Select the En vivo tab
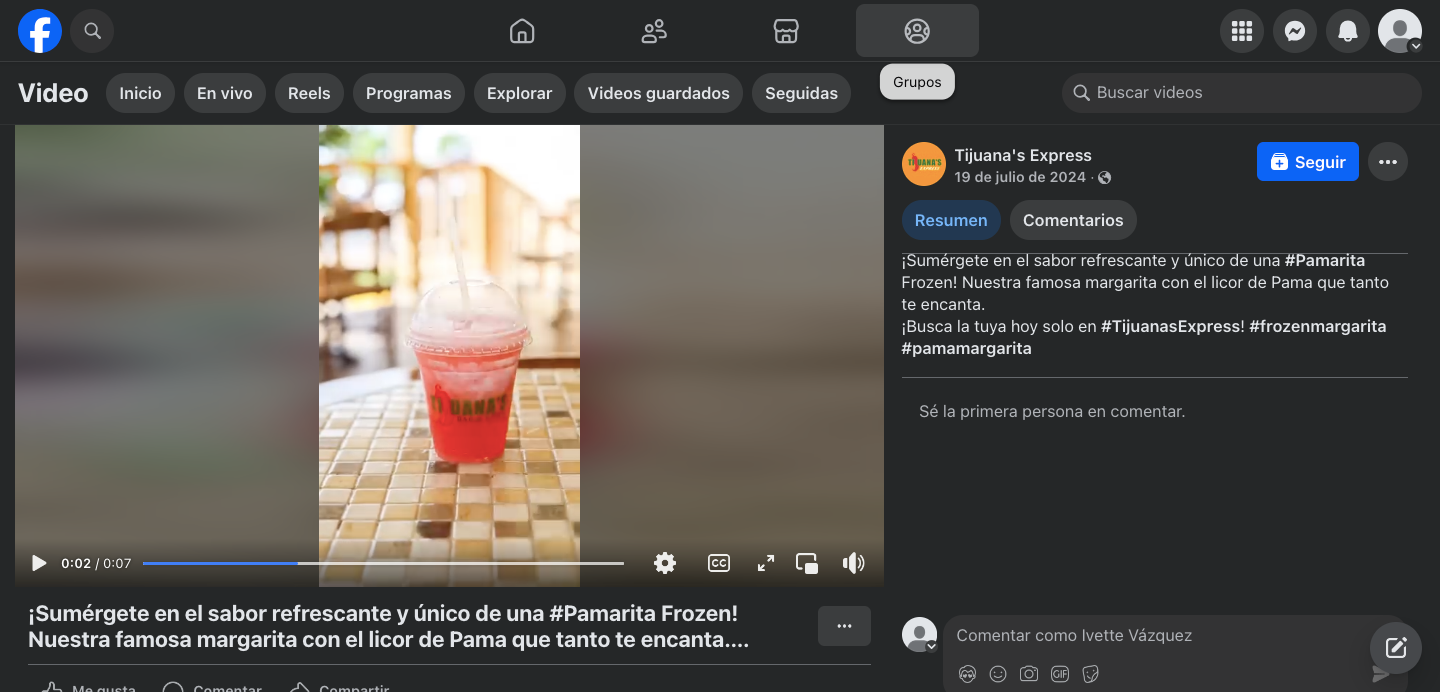 tap(224, 93)
